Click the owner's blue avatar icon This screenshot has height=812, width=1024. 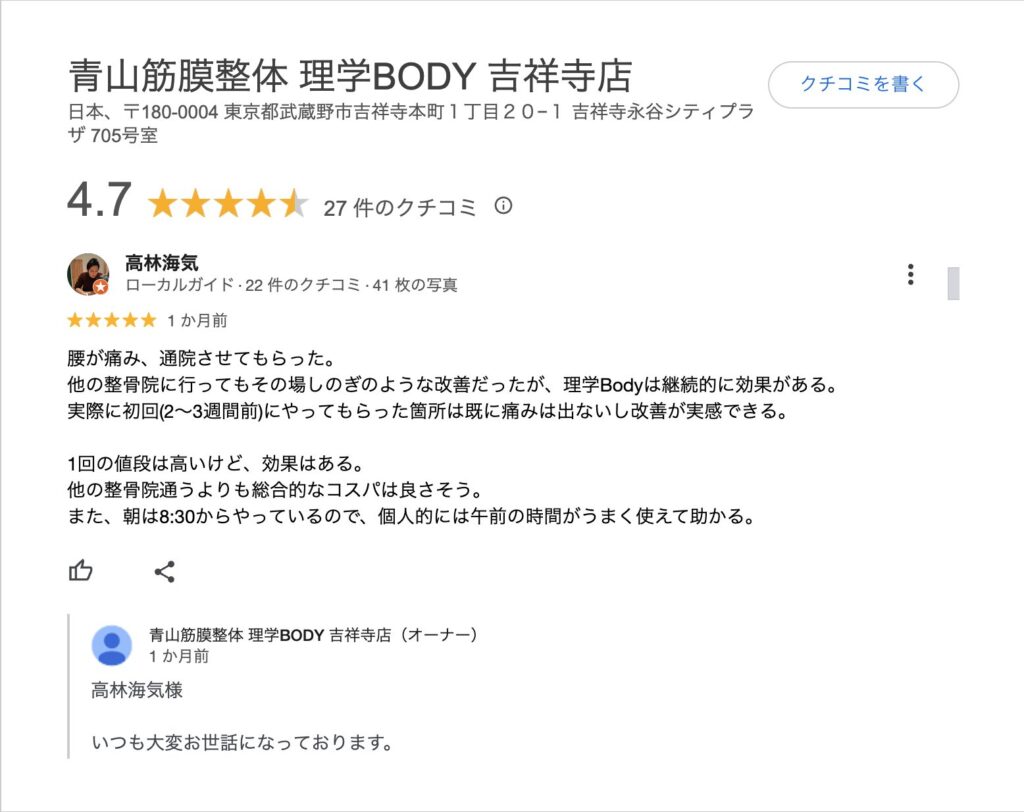coord(112,645)
